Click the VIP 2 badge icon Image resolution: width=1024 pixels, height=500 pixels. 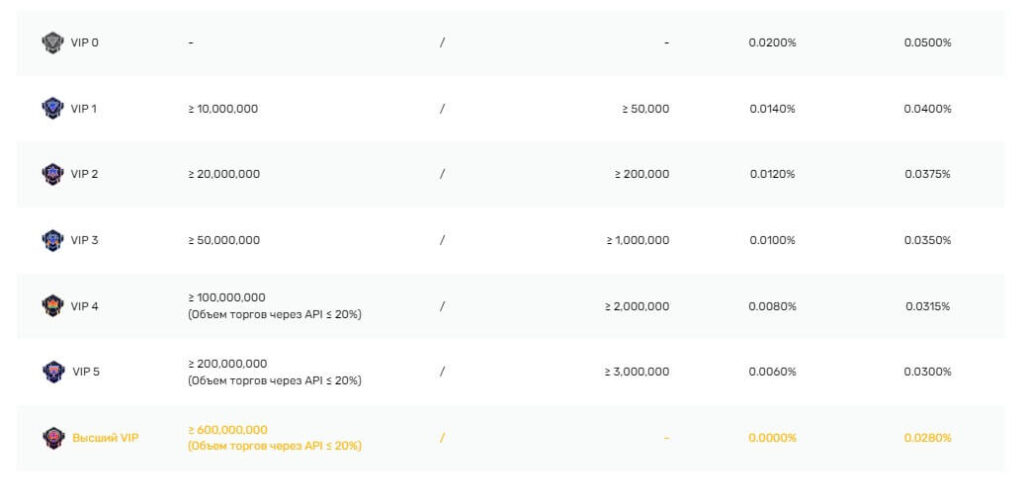(52, 174)
